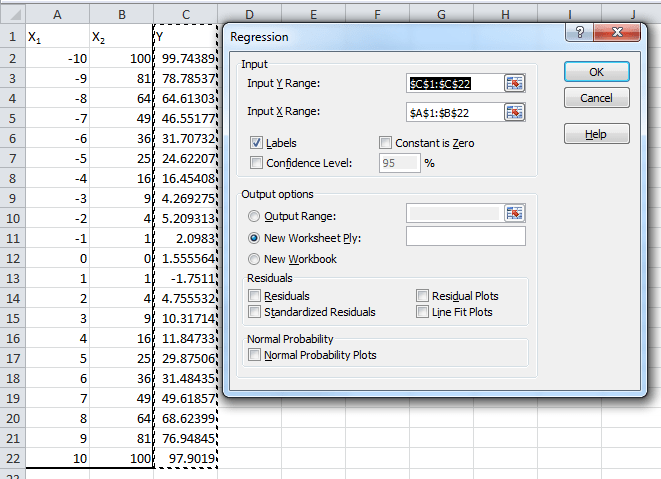Viewport: 661px width, 479px height.
Task: Click the Input Y Range collapse-dialog icon
Action: click(x=514, y=83)
